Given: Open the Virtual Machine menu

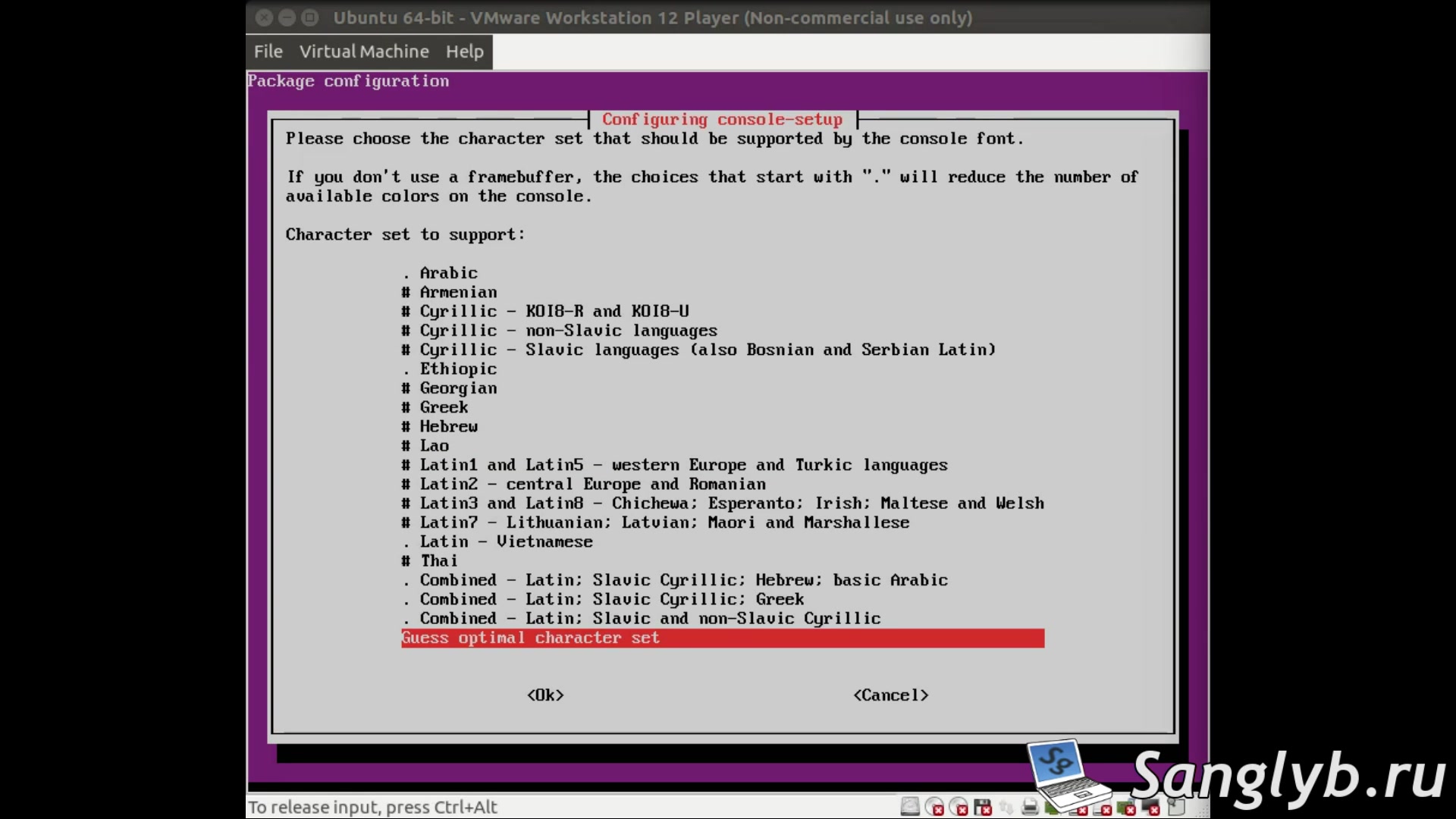Looking at the screenshot, I should click(364, 52).
